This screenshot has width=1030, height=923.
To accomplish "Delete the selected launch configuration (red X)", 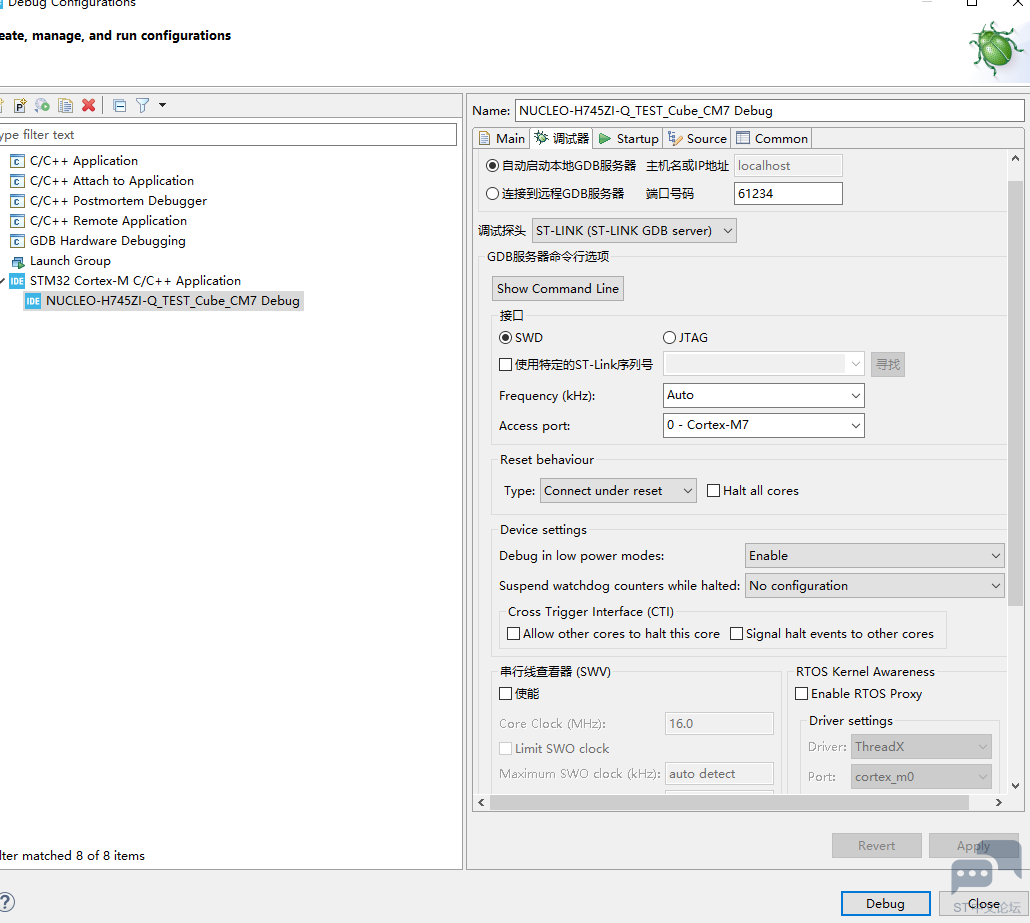I will pos(89,105).
